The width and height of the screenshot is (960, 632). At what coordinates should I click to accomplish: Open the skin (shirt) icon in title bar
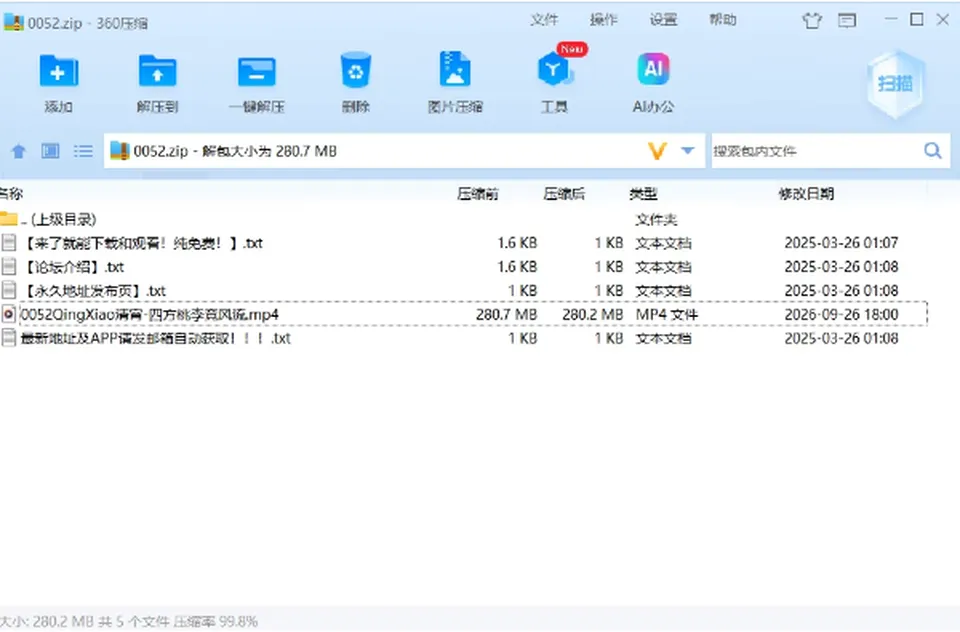[x=812, y=21]
